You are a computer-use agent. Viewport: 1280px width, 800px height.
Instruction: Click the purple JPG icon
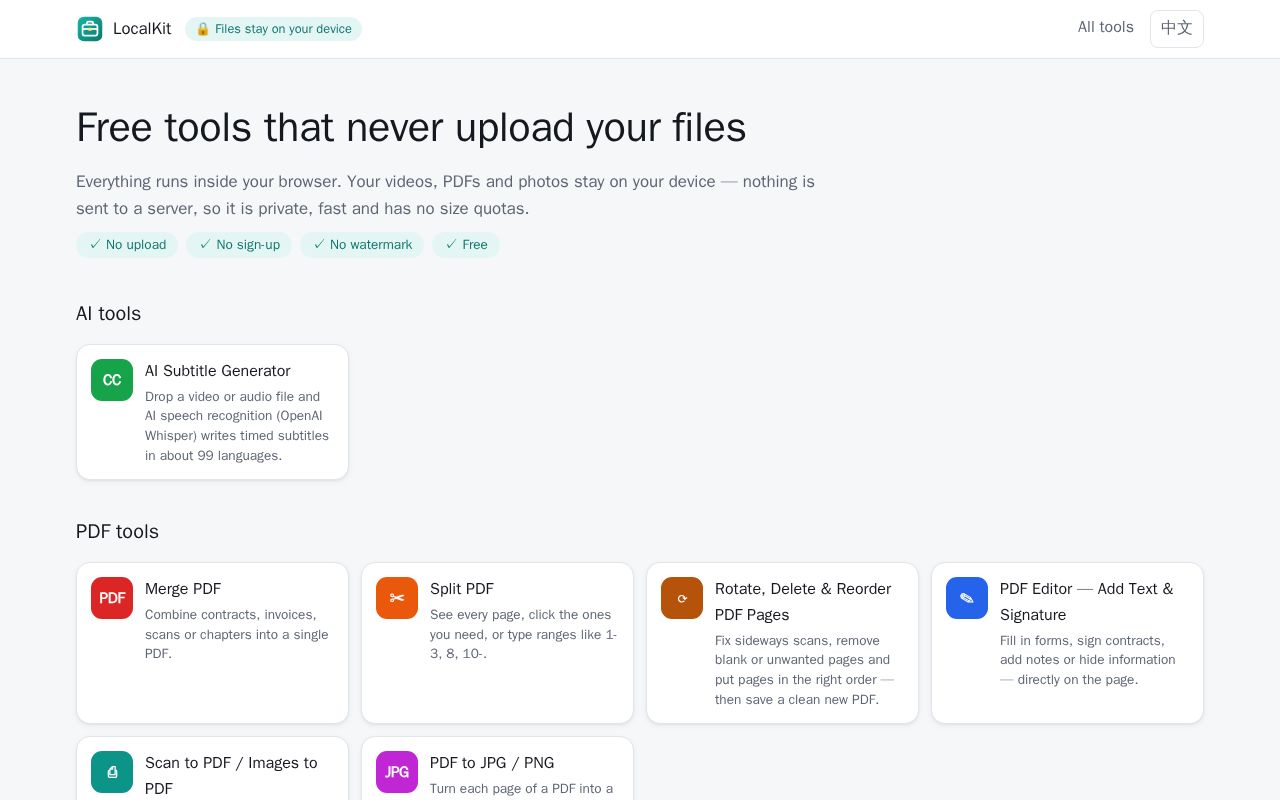[x=397, y=772]
